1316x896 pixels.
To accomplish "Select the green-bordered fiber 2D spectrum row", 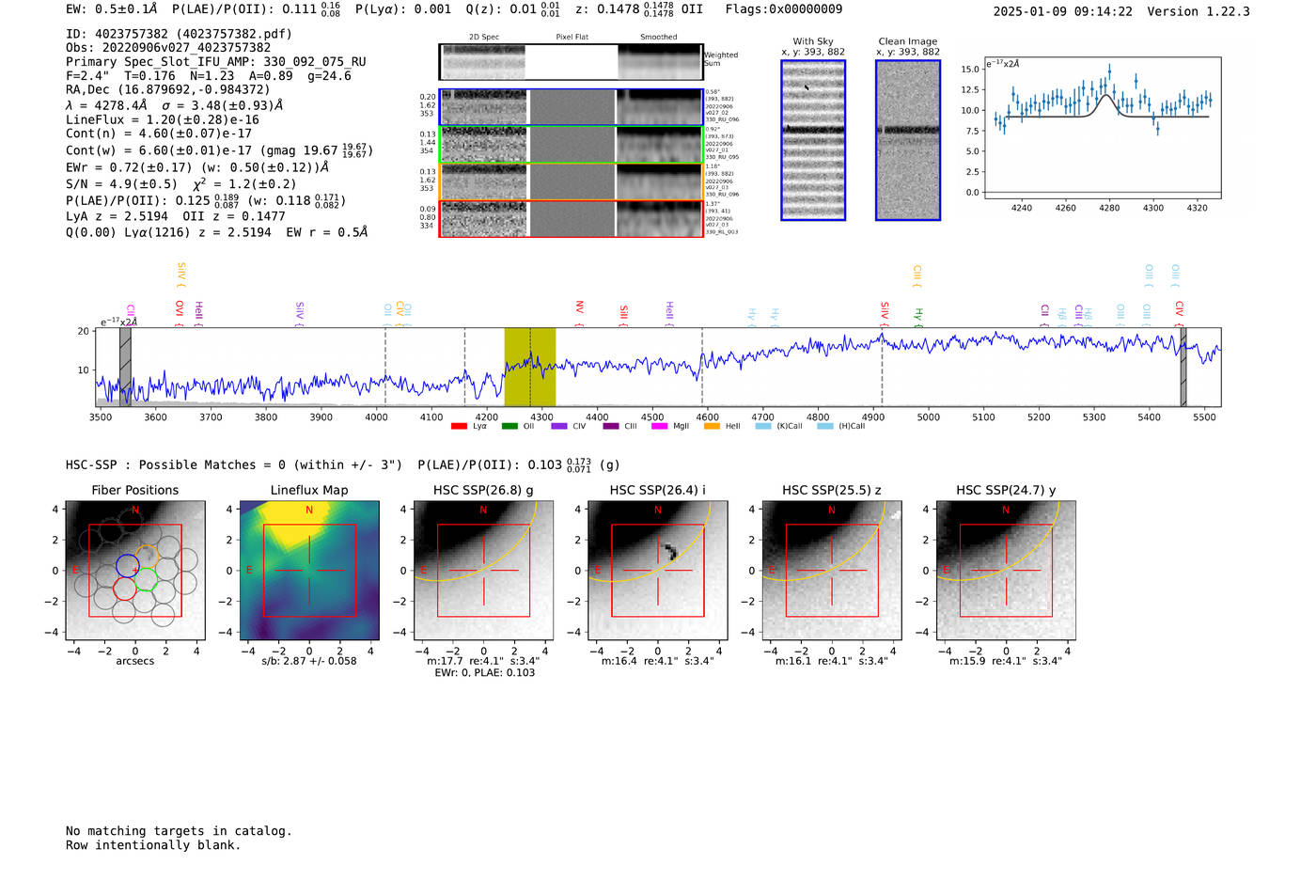I will pos(571,145).
